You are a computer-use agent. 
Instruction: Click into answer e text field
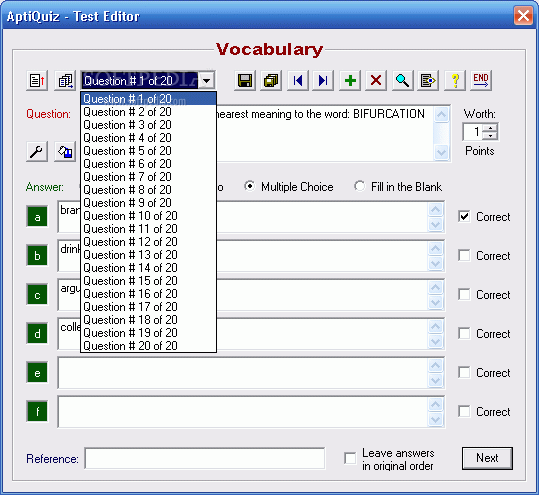(x=243, y=373)
